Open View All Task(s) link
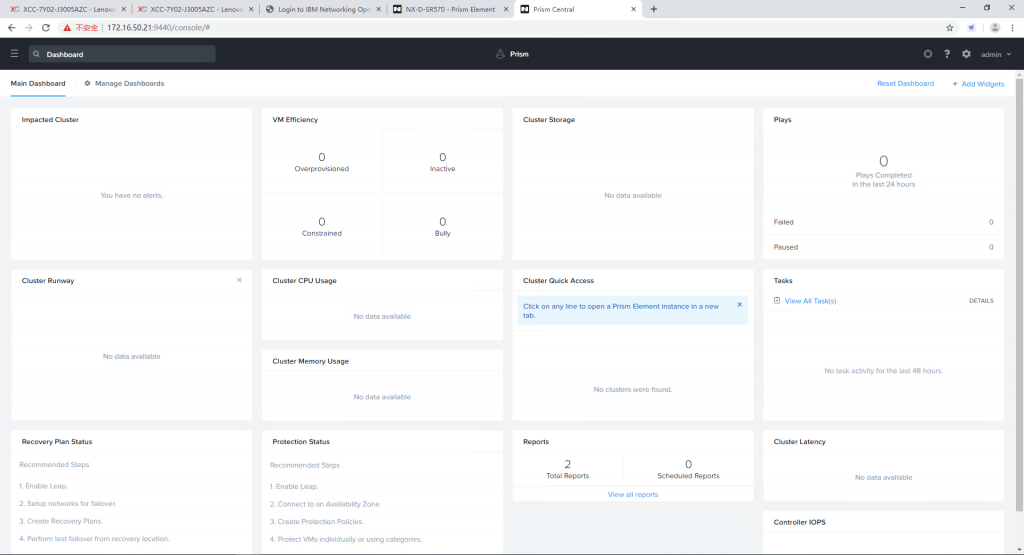 810,301
